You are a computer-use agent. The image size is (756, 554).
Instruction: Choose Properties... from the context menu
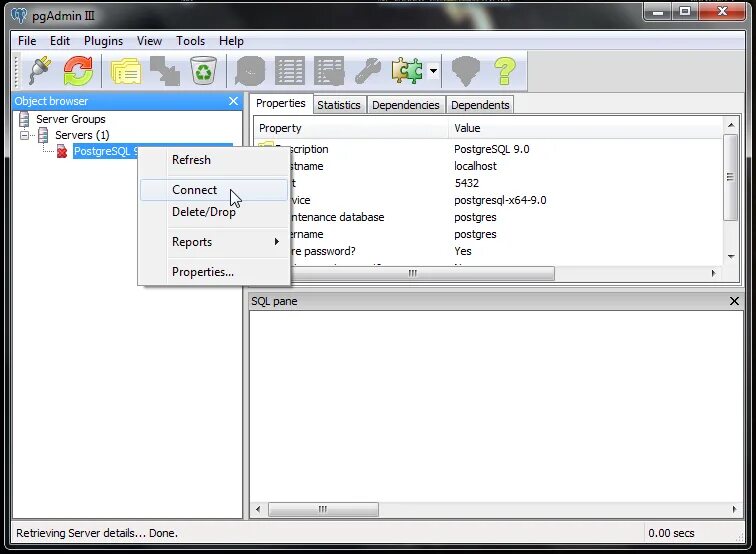click(x=214, y=271)
